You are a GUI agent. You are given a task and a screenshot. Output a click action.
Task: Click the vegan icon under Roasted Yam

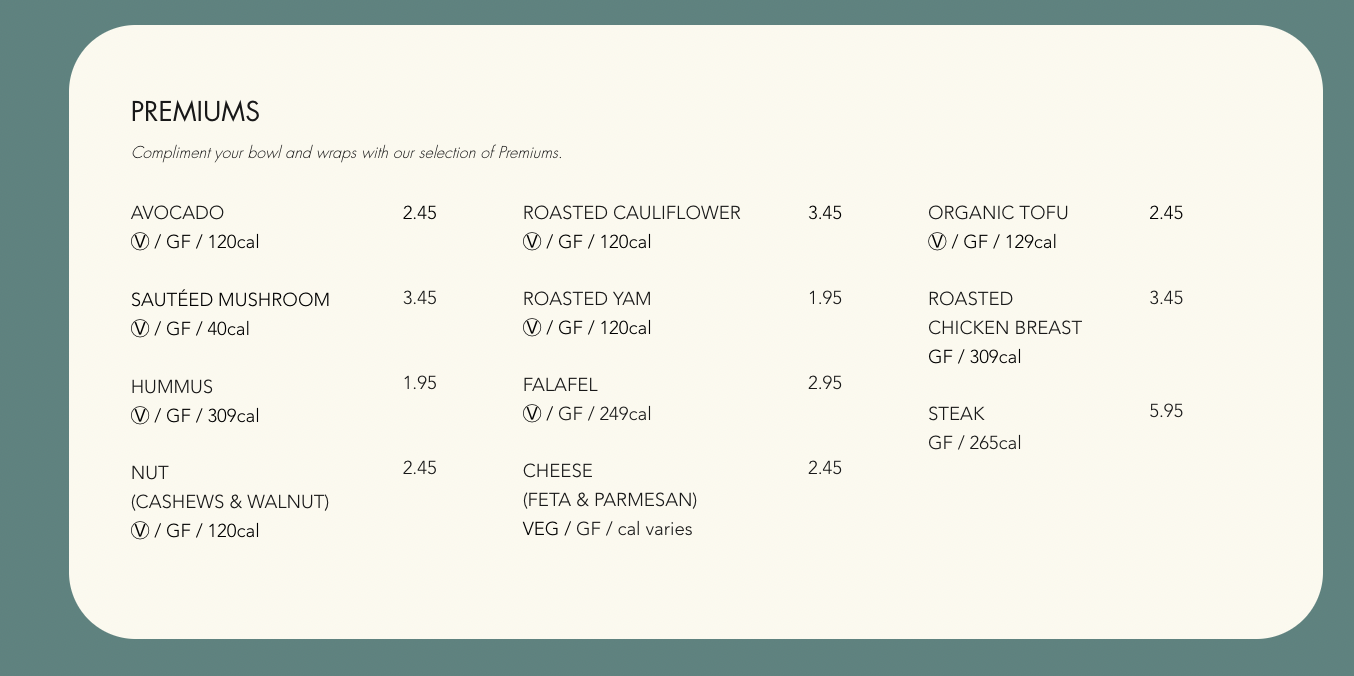pos(531,328)
